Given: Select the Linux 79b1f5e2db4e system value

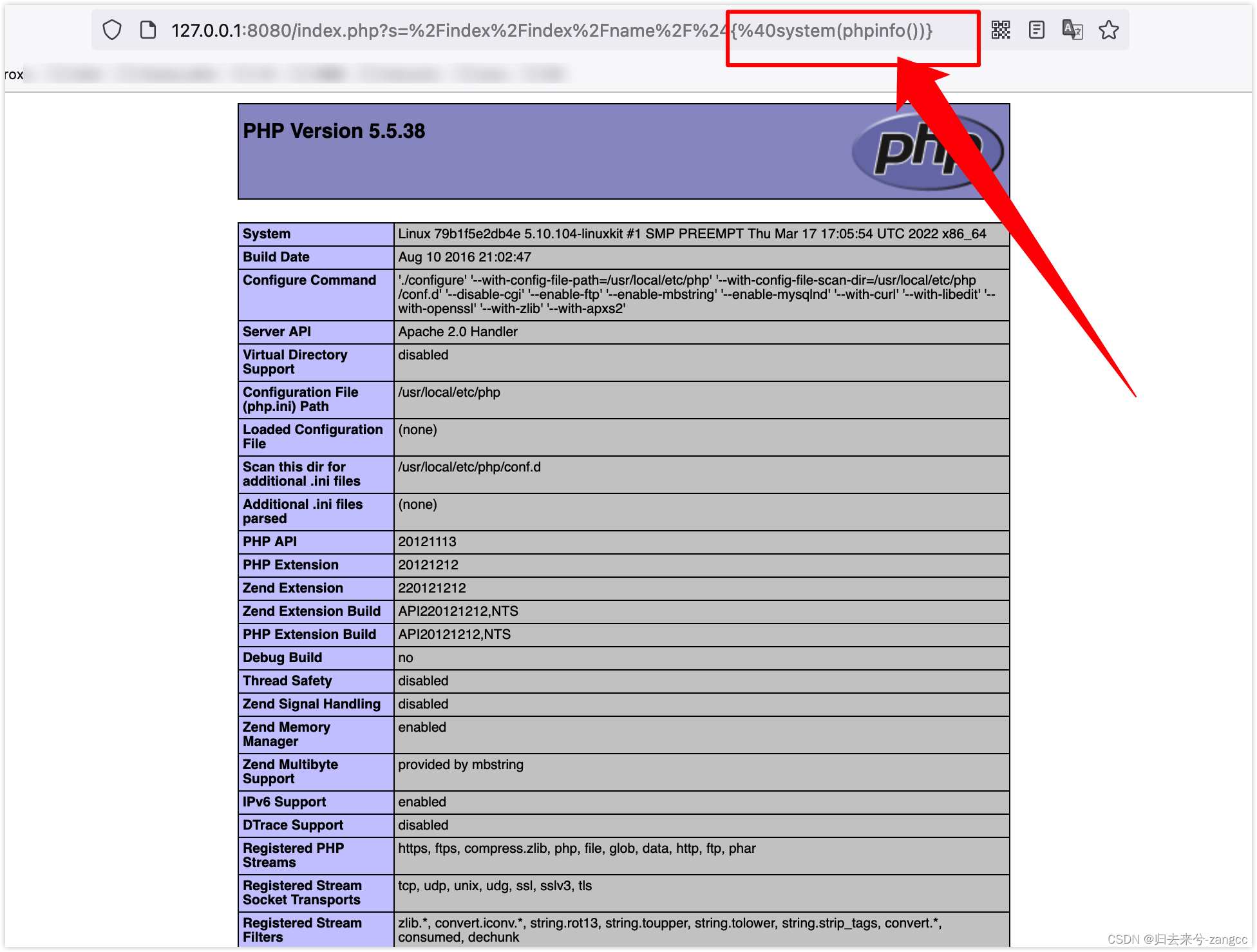Looking at the screenshot, I should click(692, 234).
